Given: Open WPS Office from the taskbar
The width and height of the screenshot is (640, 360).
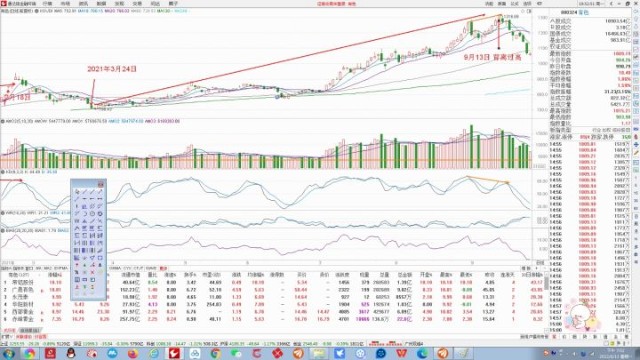Looking at the screenshot, I should coord(402,353).
